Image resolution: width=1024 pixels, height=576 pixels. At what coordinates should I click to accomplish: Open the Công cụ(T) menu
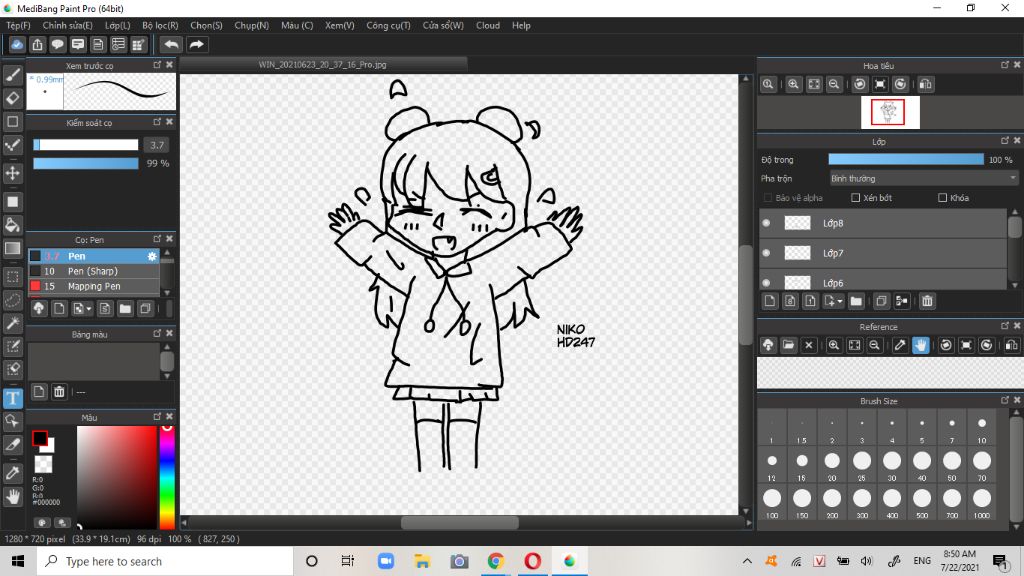click(388, 25)
